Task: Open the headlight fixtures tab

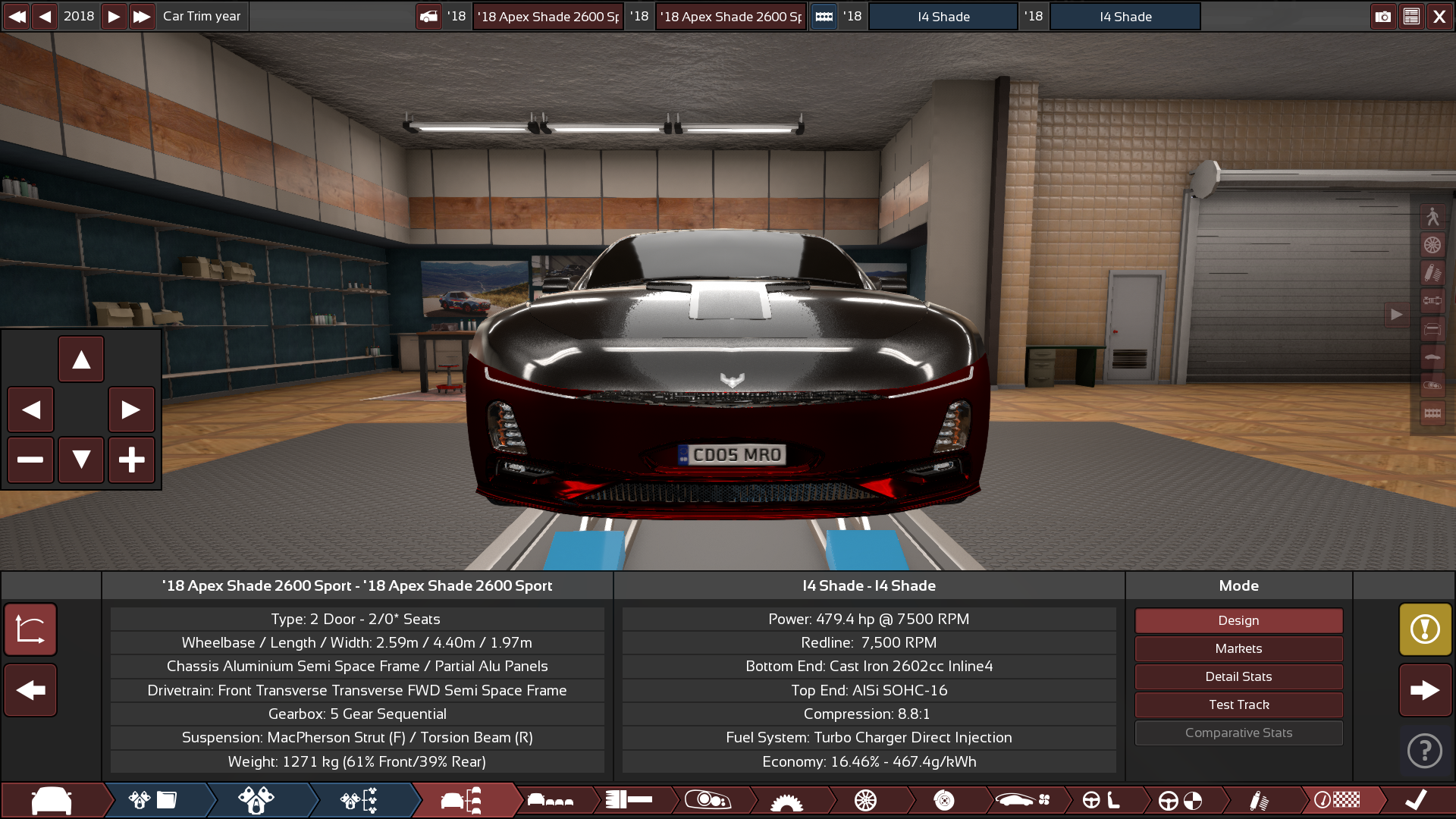Action: click(x=708, y=800)
